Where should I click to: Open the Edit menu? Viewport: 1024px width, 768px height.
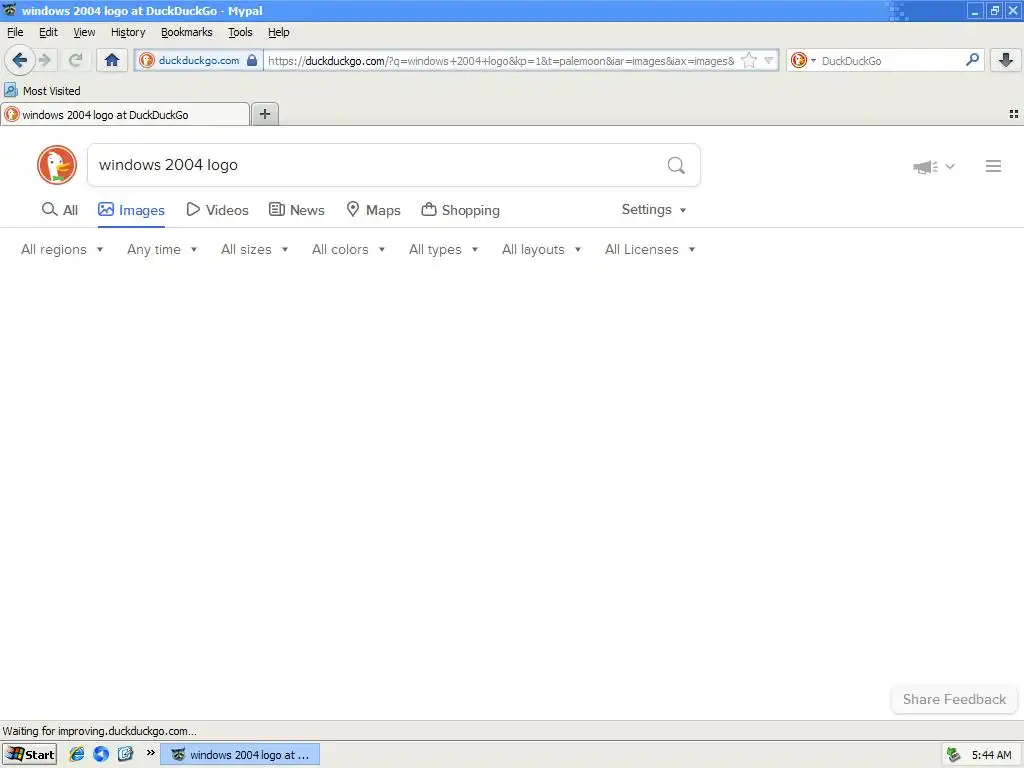(x=48, y=32)
